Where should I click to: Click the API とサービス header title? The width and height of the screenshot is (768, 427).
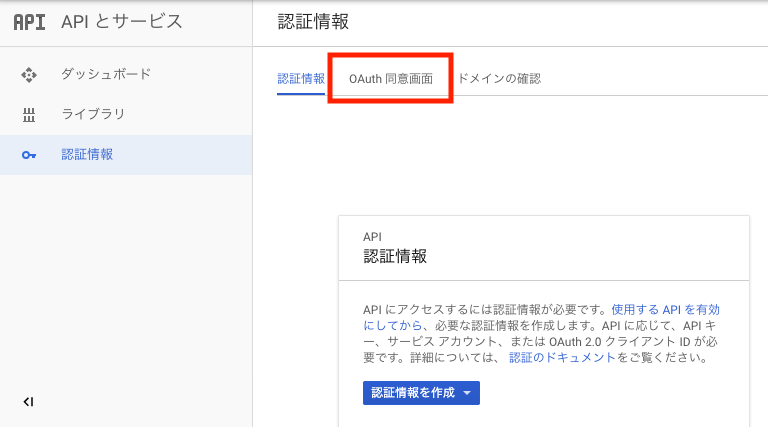coord(121,22)
